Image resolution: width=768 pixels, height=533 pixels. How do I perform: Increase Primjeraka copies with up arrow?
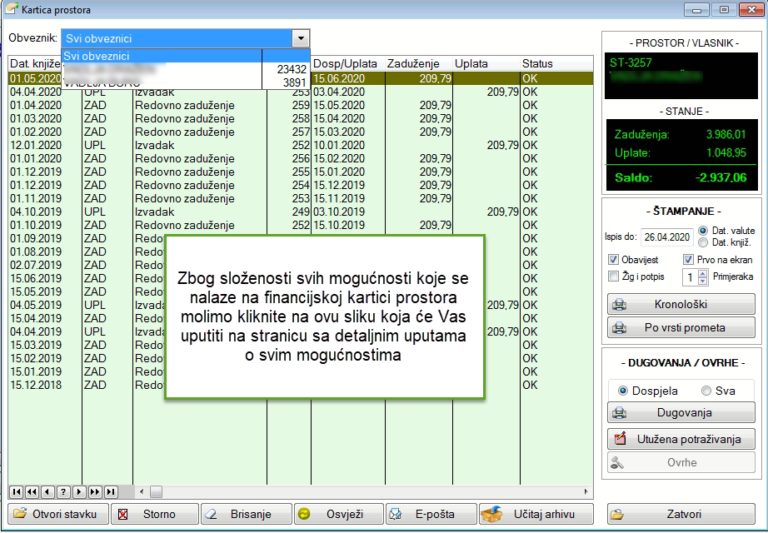tap(703, 274)
